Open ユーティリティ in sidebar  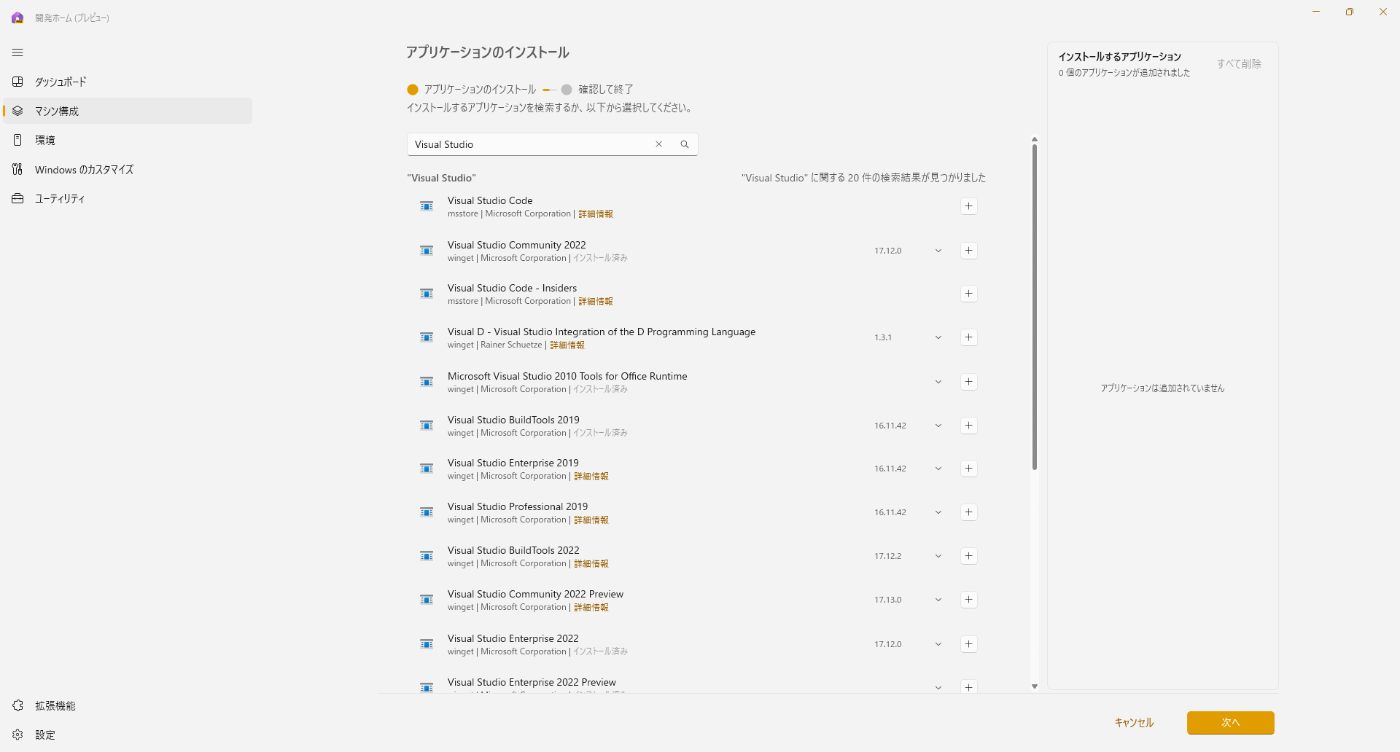(x=127, y=198)
